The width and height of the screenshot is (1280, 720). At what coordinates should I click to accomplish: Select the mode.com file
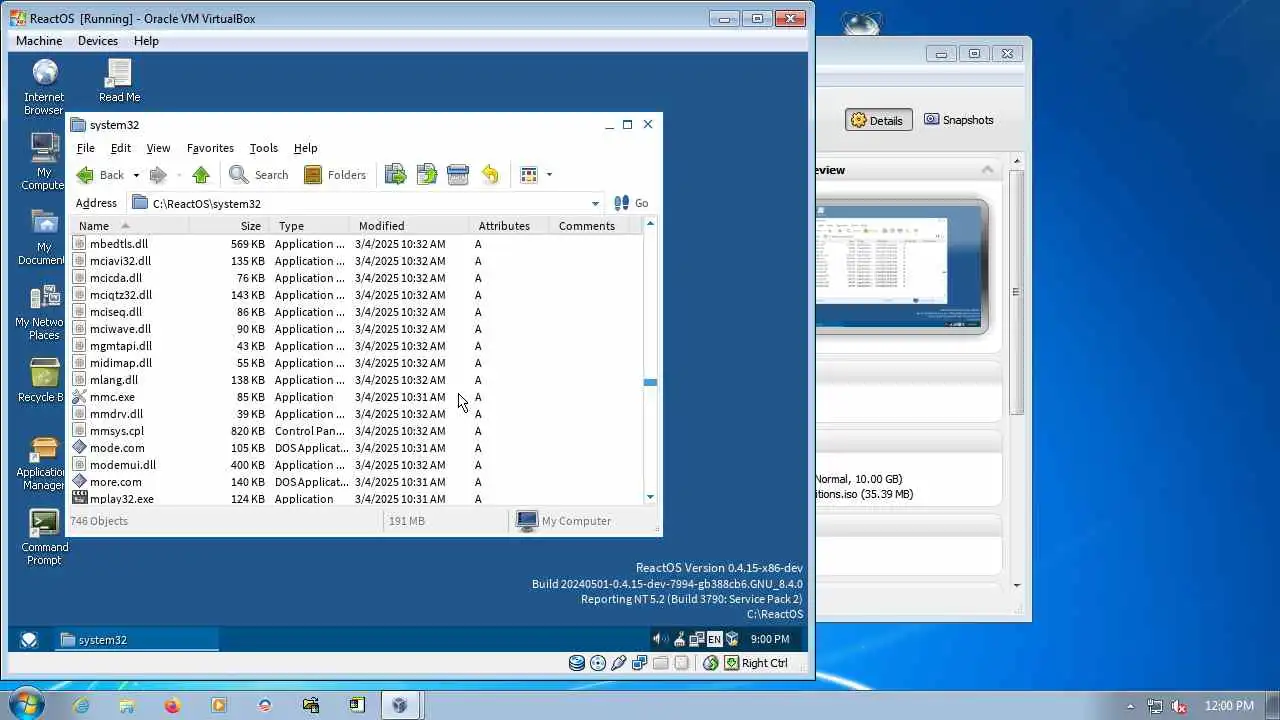(x=116, y=448)
